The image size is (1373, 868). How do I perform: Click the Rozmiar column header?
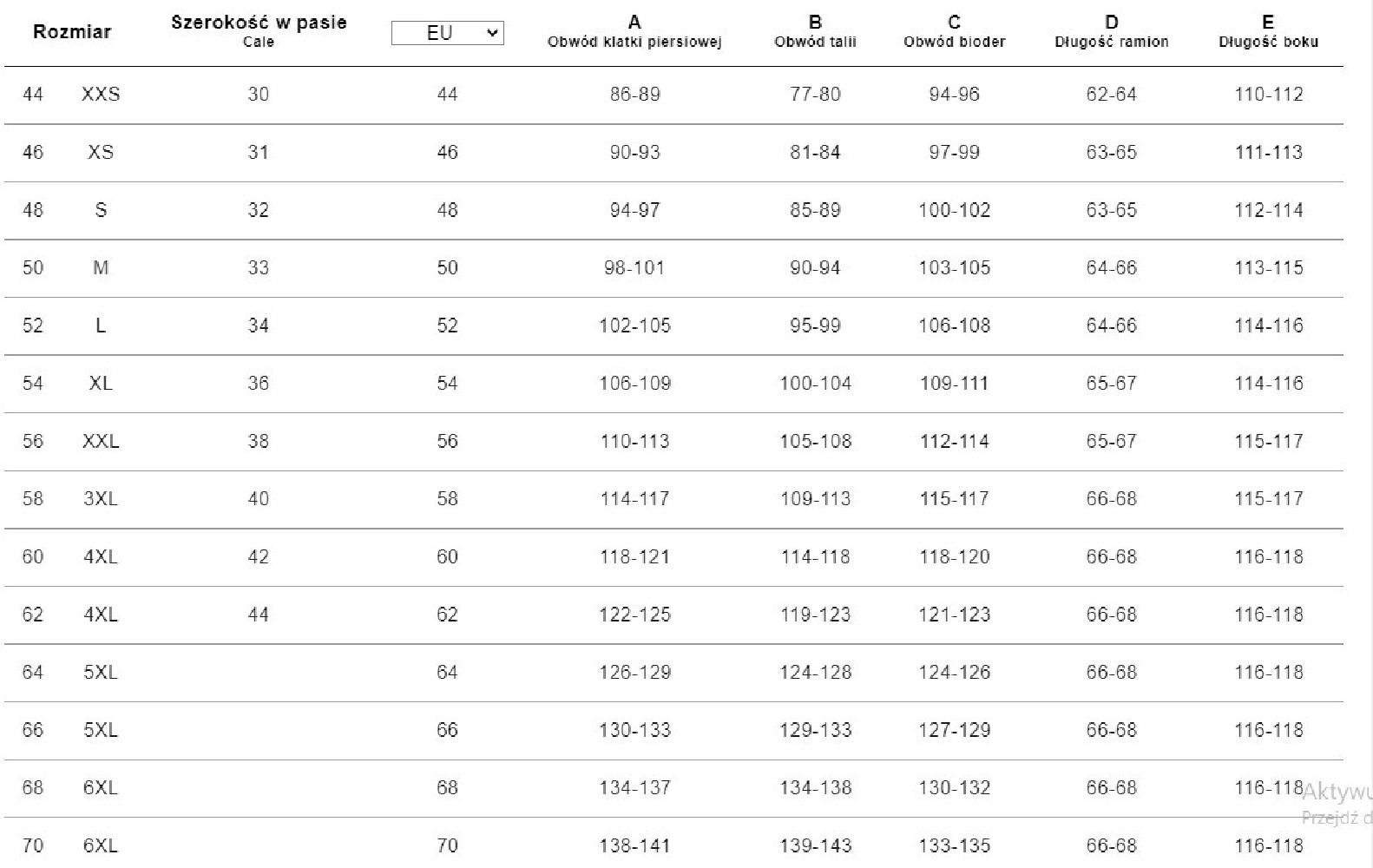pyautogui.click(x=72, y=32)
